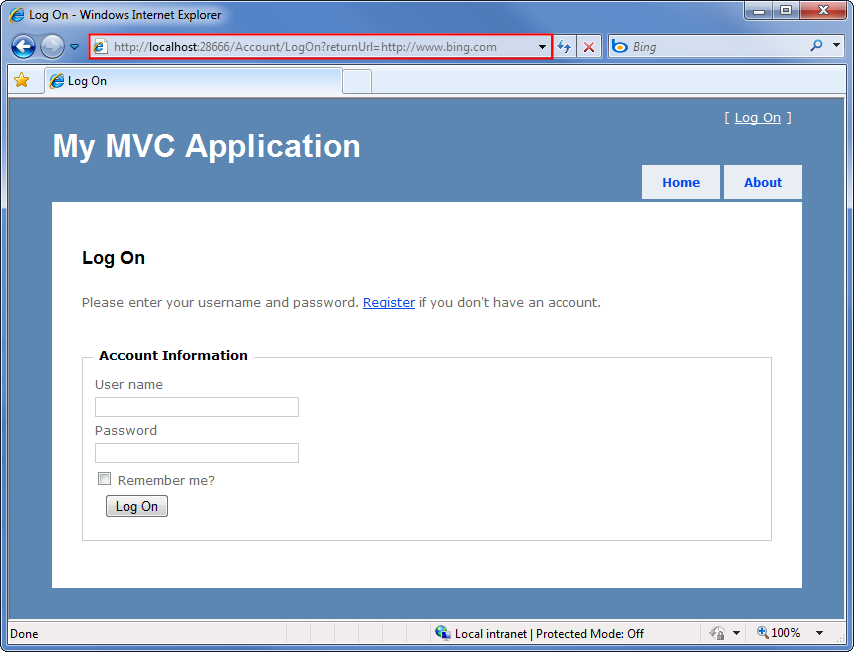Viewport: 854px width, 652px height.
Task: Switch to the Home tab
Action: click(681, 182)
